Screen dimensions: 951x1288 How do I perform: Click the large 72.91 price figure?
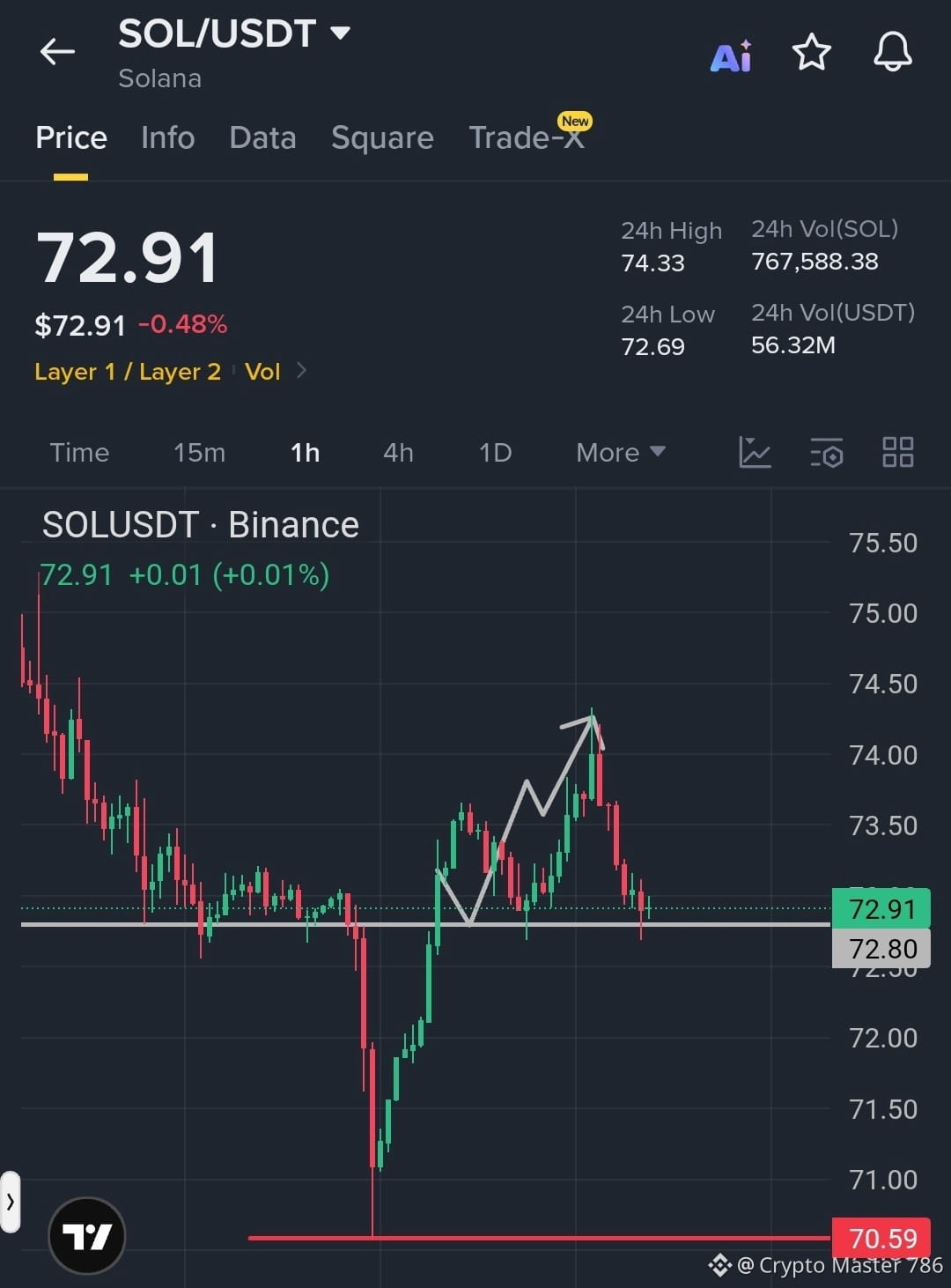click(127, 257)
